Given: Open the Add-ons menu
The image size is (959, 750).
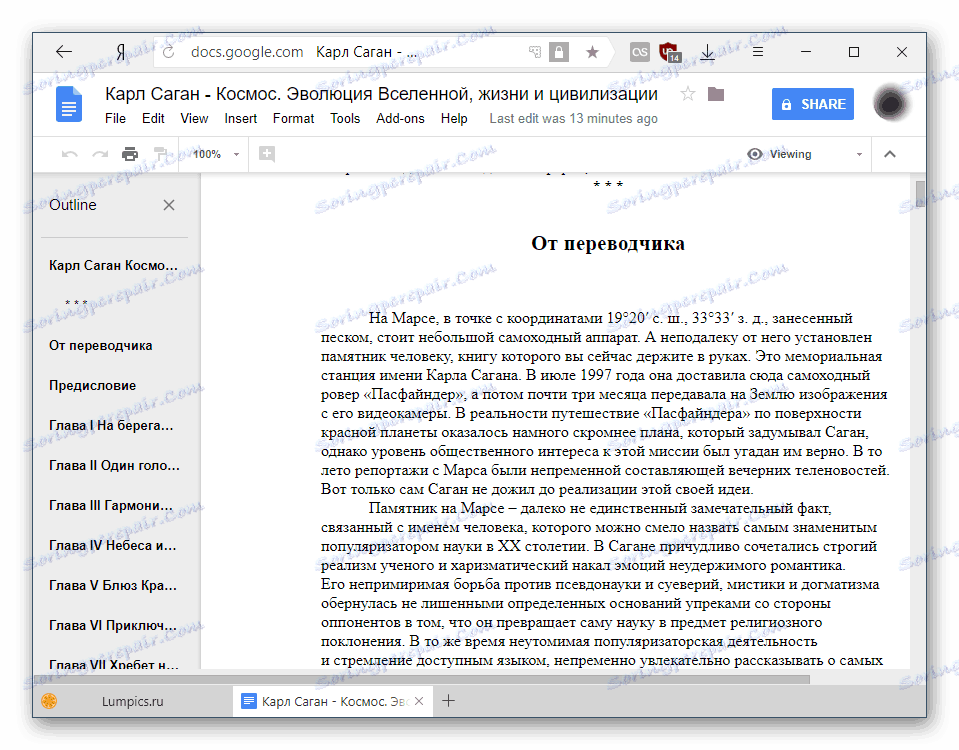Looking at the screenshot, I should 400,119.
